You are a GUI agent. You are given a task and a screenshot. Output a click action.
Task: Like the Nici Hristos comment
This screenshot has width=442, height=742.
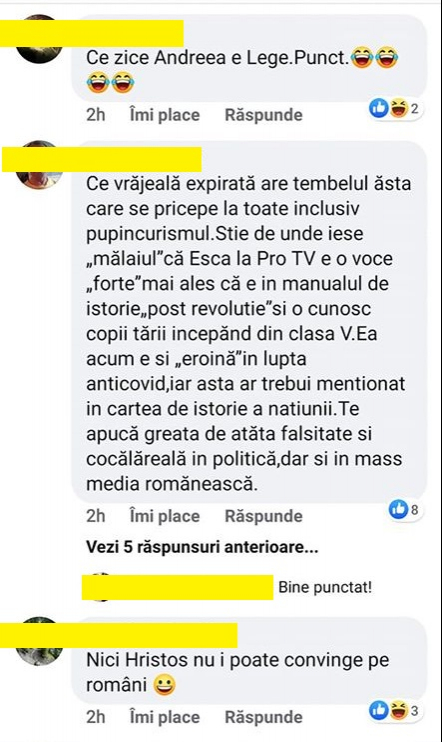pos(165,717)
